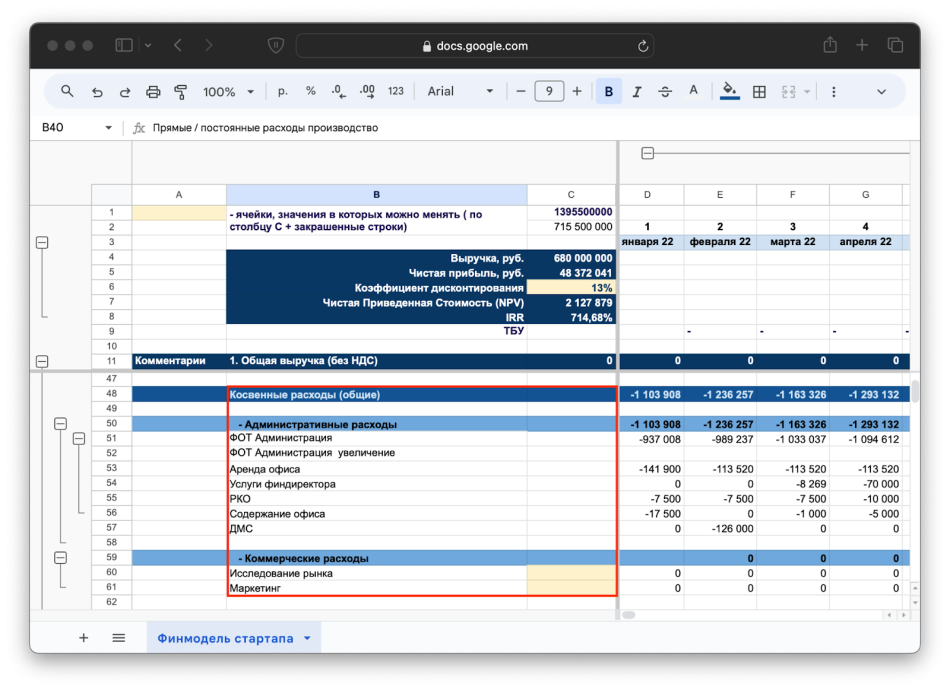Toggle bold formatting
This screenshot has width=950, height=690.
point(608,91)
